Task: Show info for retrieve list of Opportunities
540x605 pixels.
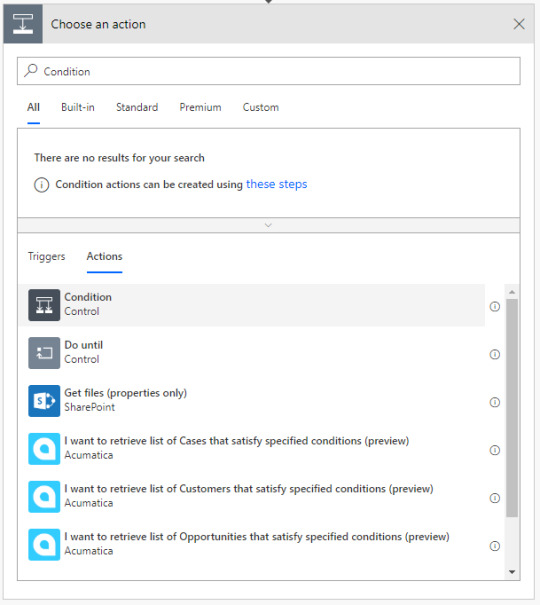Action: tap(494, 546)
